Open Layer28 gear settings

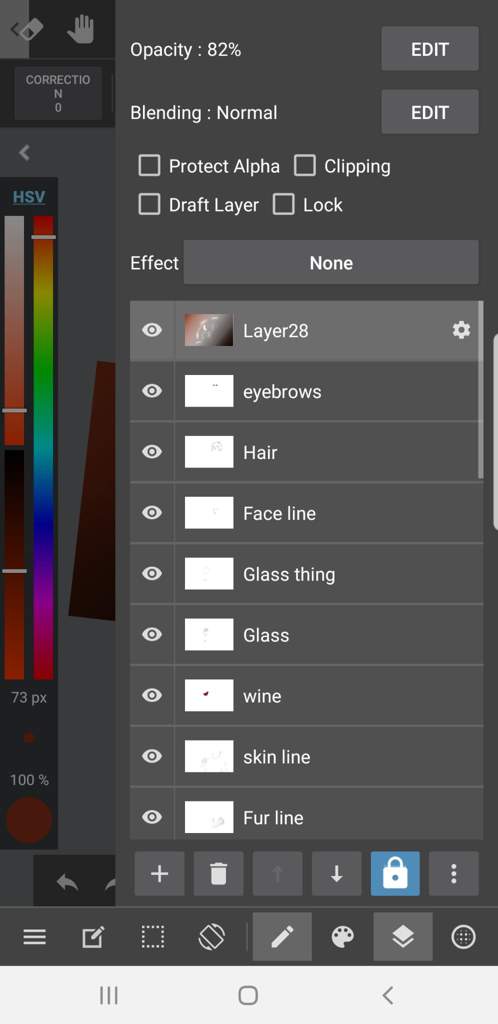click(461, 330)
